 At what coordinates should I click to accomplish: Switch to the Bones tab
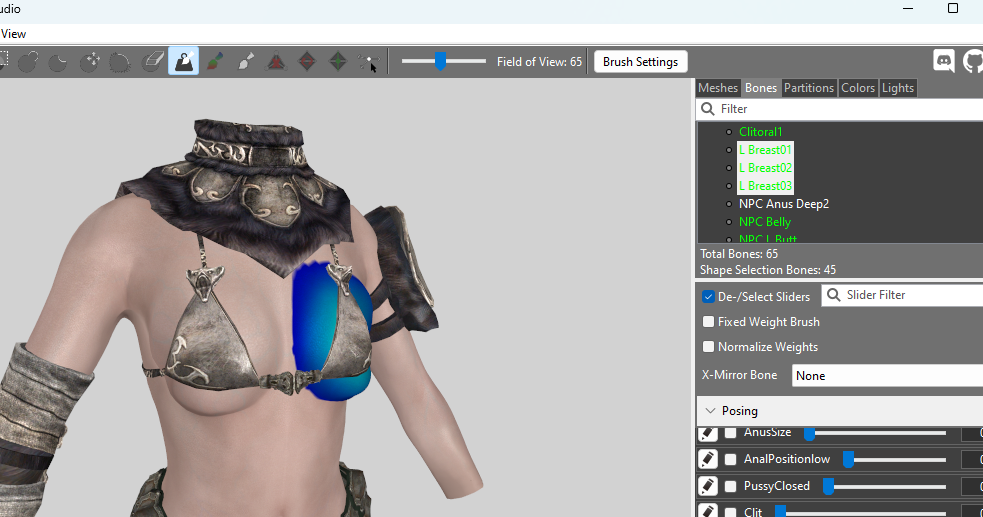pyautogui.click(x=761, y=88)
